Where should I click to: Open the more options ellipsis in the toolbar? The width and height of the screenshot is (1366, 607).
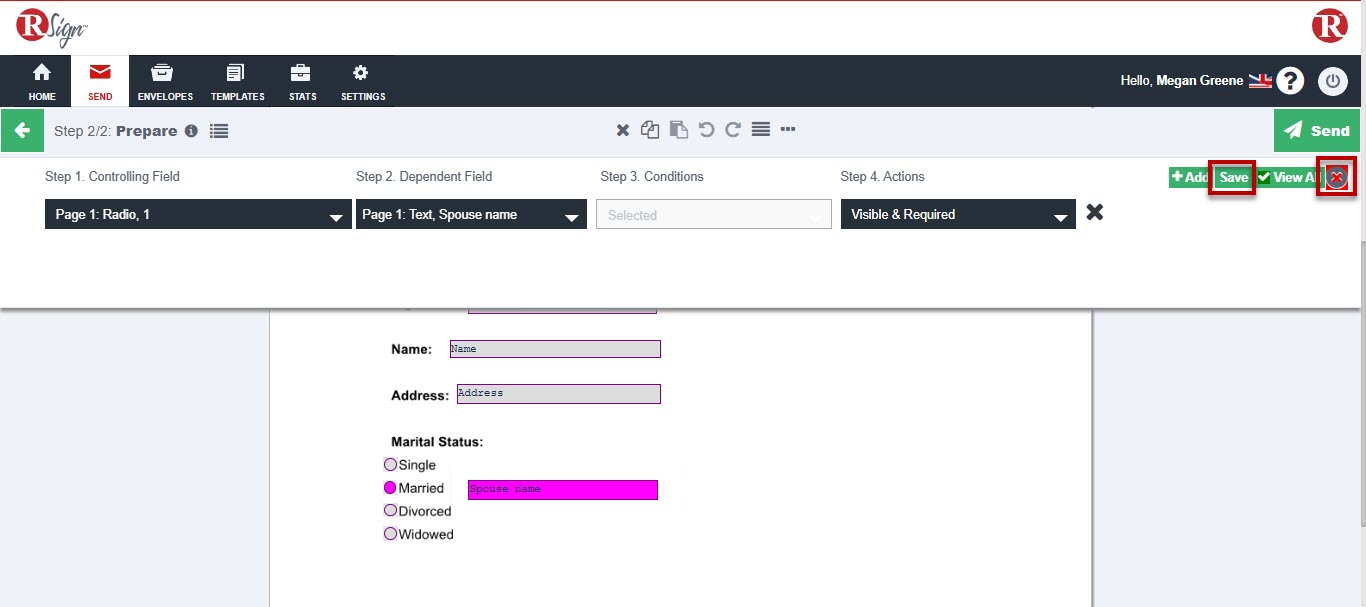coord(788,129)
